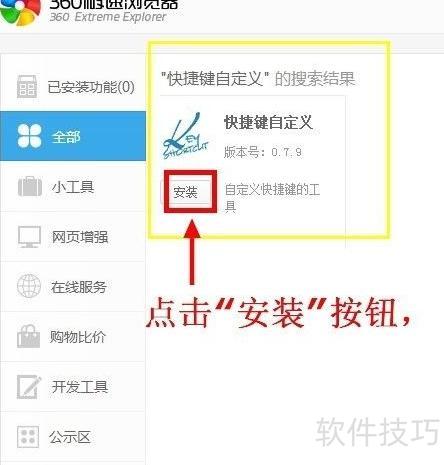Click the globe icon for 在线服务
This screenshot has height=465, width=444.
[29, 286]
